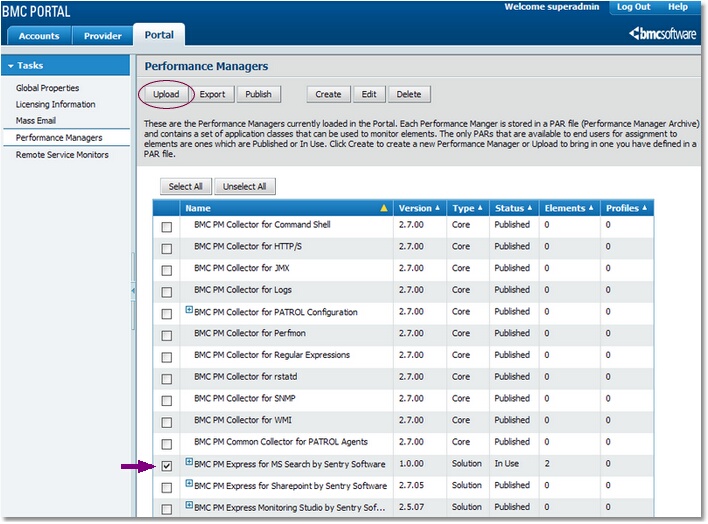Click 'BMC PM Collector for SNMP' name
The width and height of the screenshot is (708, 524).
(245, 398)
